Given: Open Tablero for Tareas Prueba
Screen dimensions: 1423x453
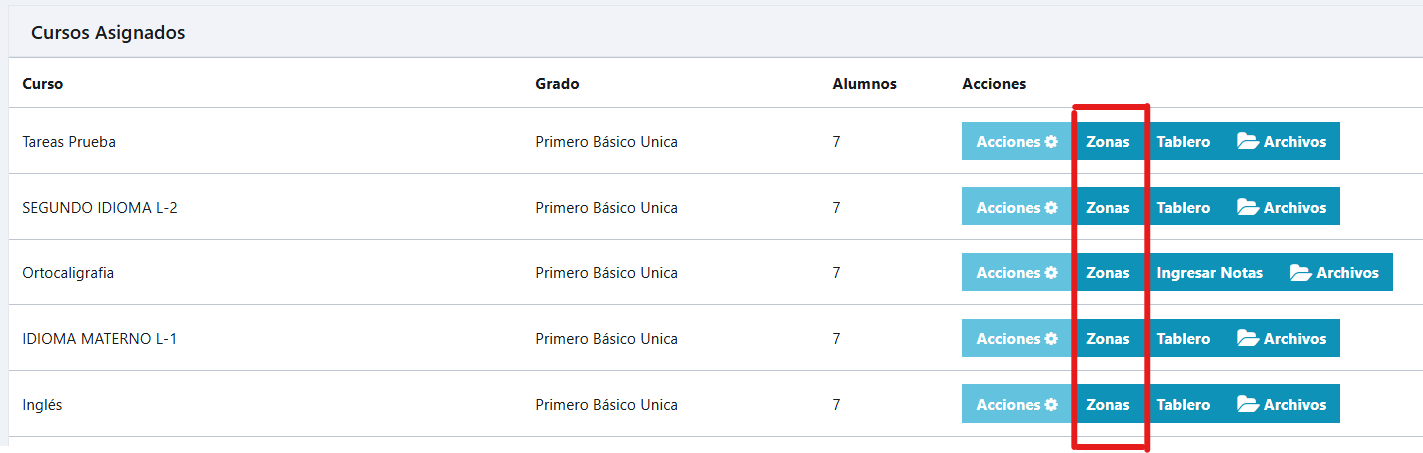Looking at the screenshot, I should tap(1183, 141).
